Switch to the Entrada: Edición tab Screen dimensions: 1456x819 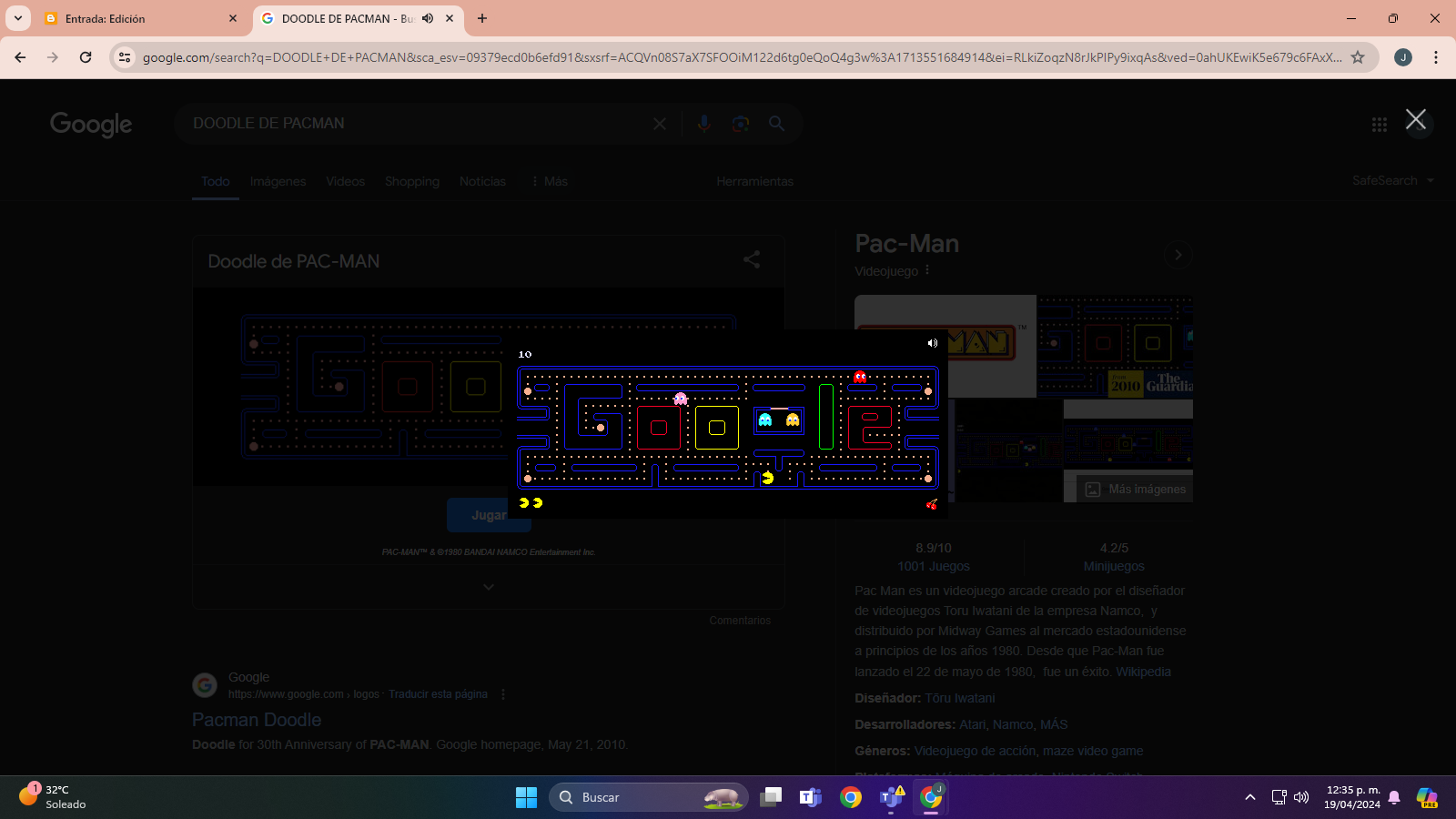pos(141,18)
